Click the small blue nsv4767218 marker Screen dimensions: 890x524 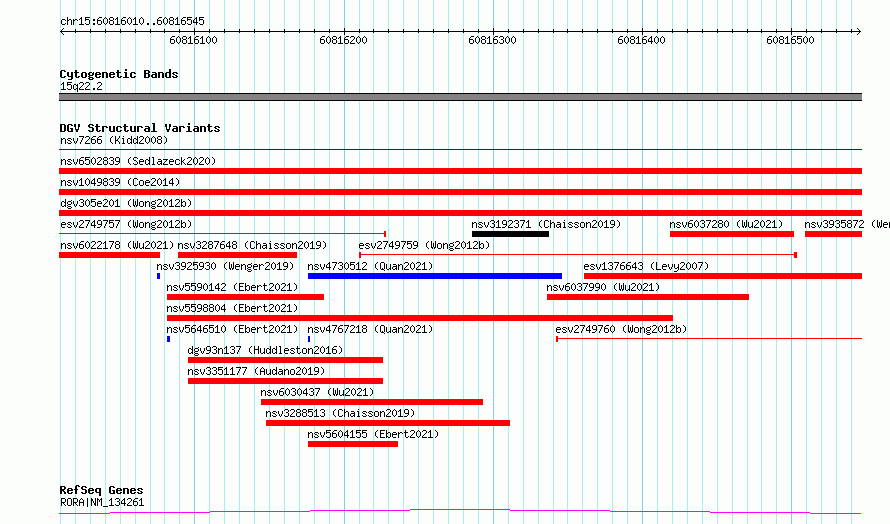tap(309, 339)
